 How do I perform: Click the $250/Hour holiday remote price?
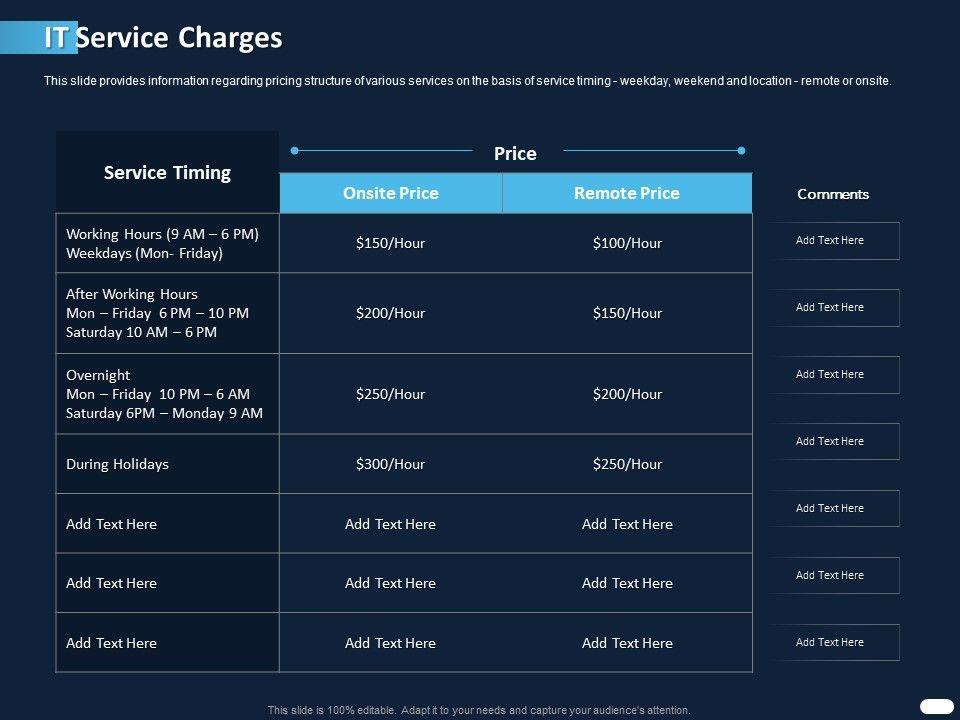point(627,464)
